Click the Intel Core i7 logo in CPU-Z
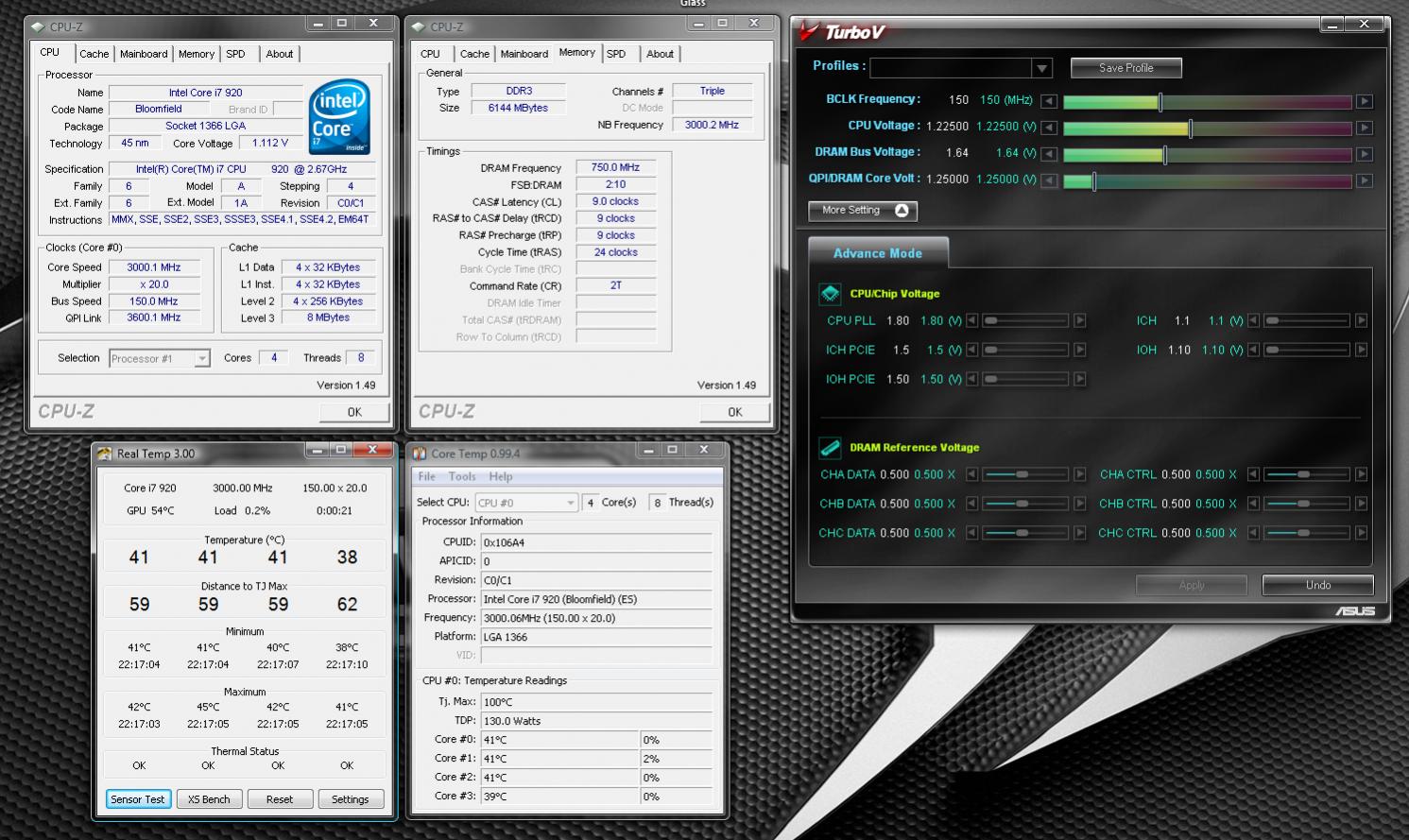Image resolution: width=1409 pixels, height=840 pixels. click(x=340, y=117)
